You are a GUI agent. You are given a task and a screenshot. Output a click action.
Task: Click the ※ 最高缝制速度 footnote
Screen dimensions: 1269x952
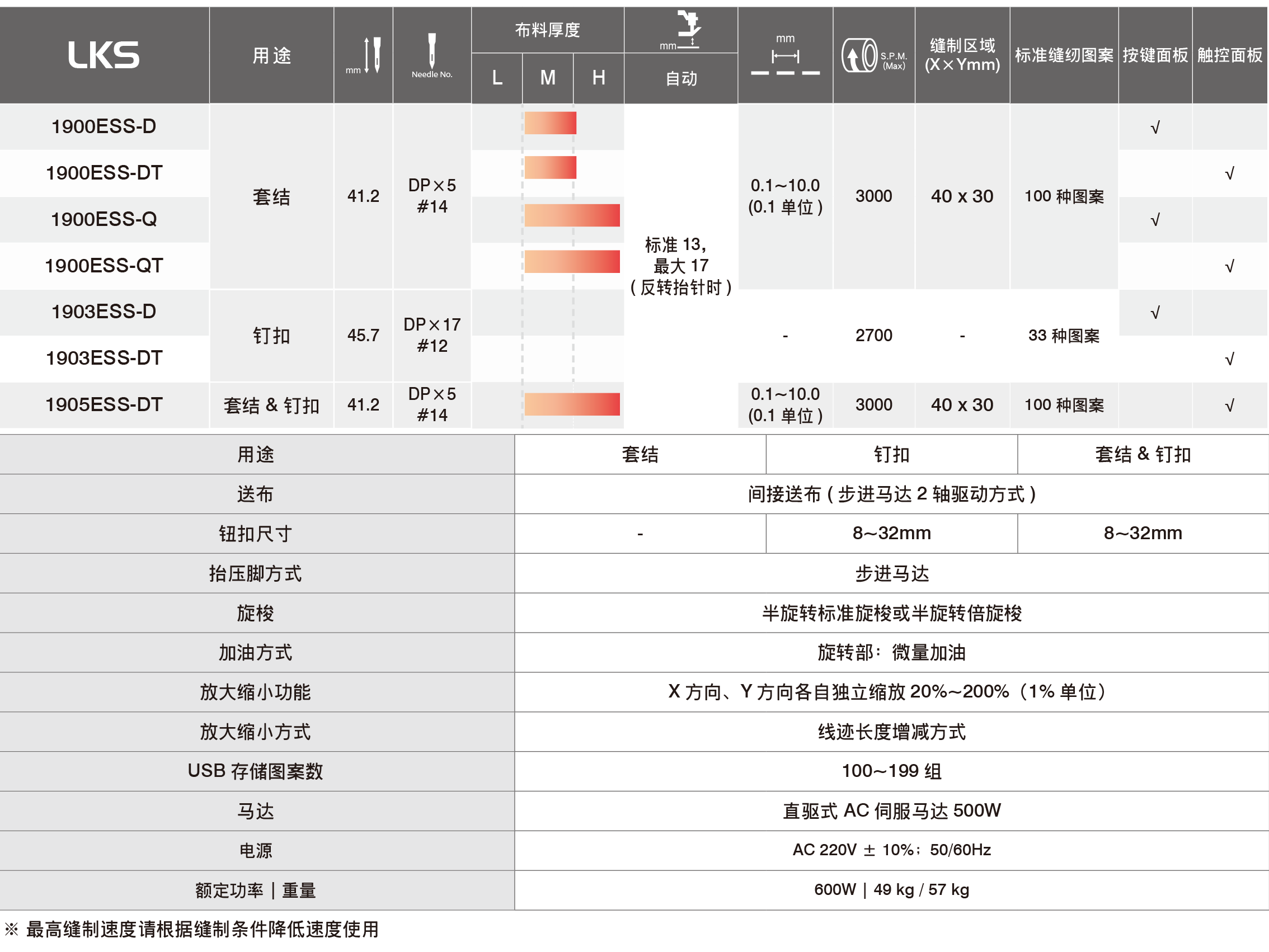tap(191, 929)
